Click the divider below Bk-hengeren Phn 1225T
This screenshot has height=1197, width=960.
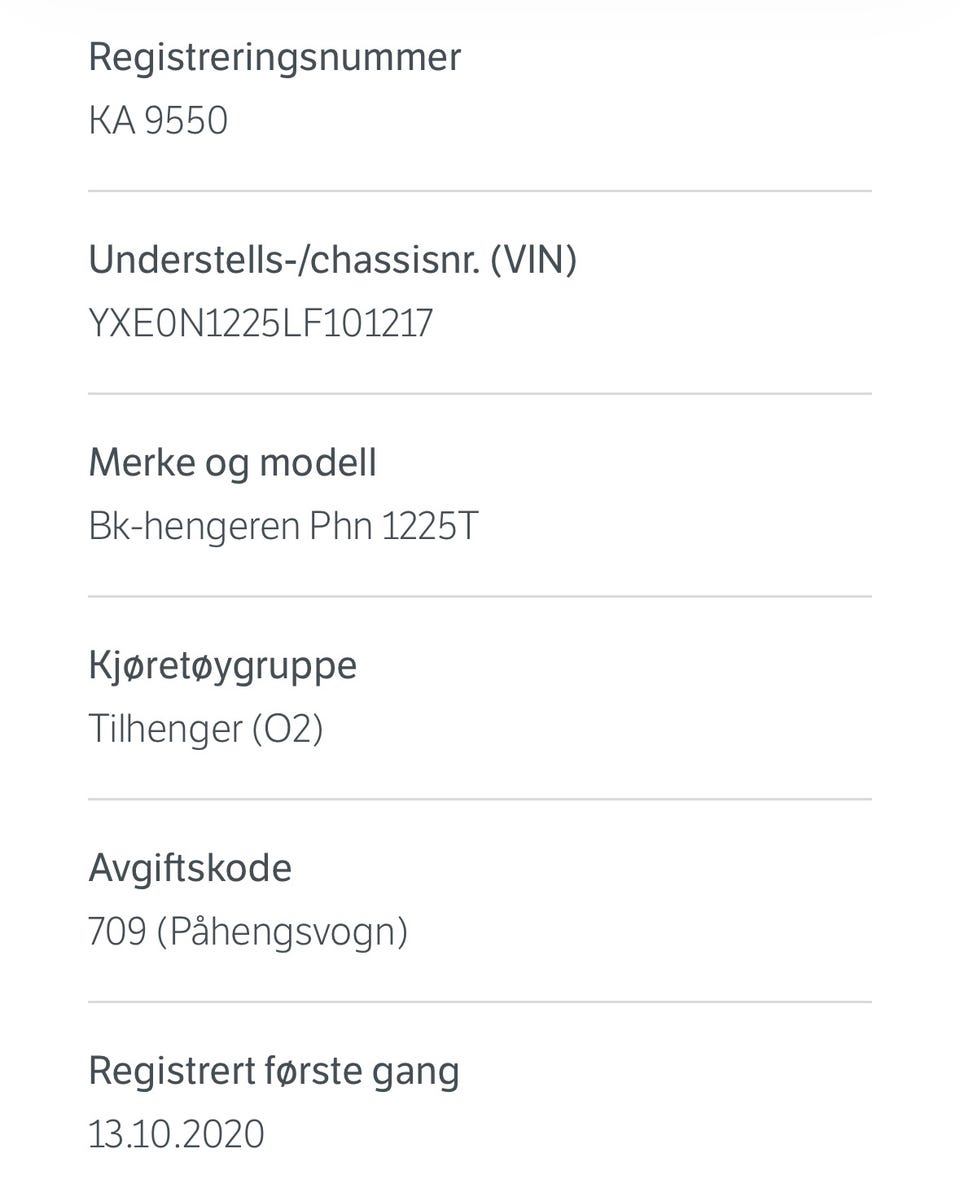[x=480, y=596]
